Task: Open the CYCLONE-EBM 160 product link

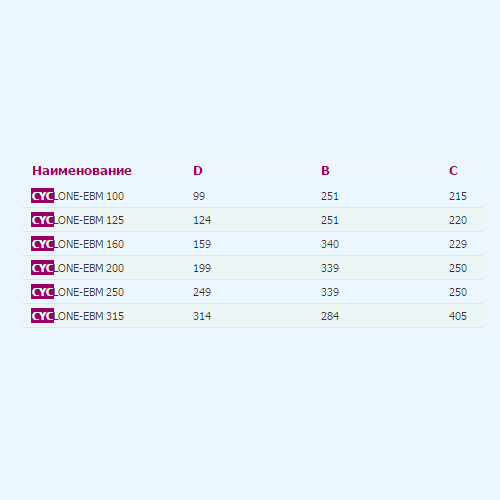Action: point(77,244)
